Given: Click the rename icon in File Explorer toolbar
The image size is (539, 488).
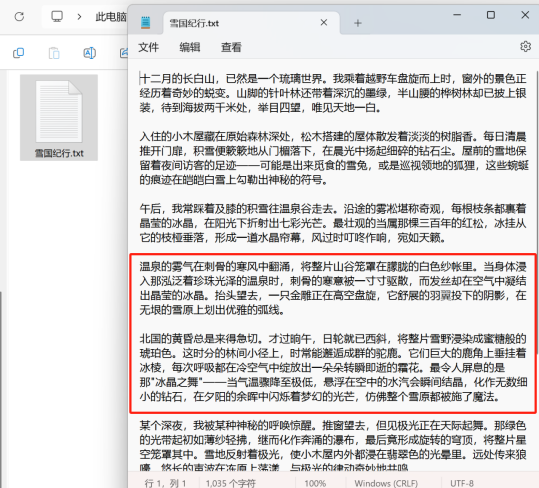Looking at the screenshot, I should pyautogui.click(x=90, y=53).
